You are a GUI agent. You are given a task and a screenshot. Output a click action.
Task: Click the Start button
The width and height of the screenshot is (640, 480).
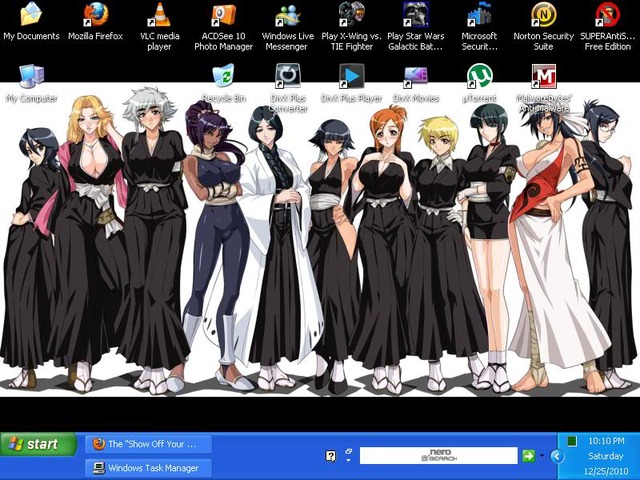click(x=38, y=444)
